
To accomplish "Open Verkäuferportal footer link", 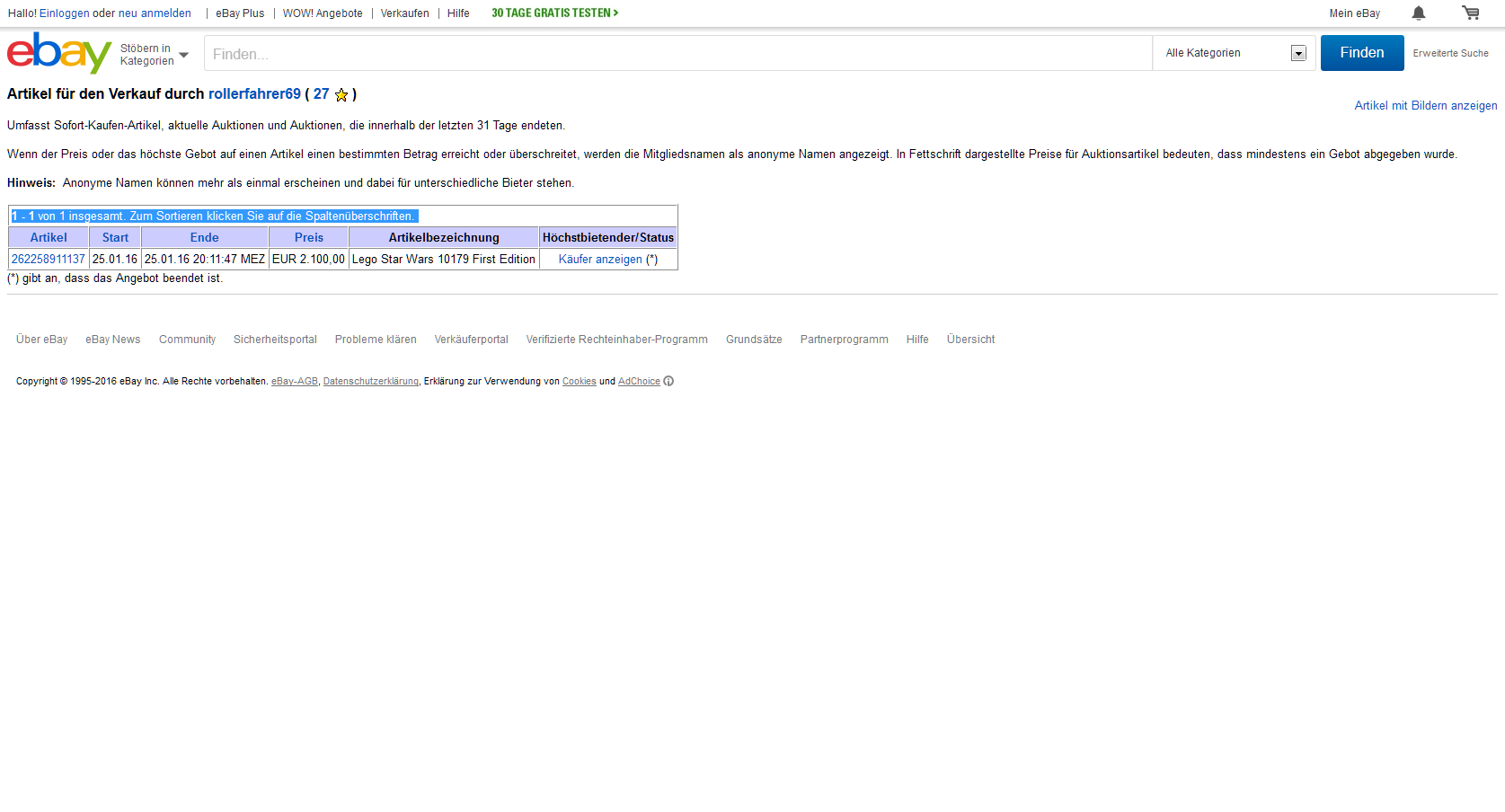I will [x=472, y=340].
